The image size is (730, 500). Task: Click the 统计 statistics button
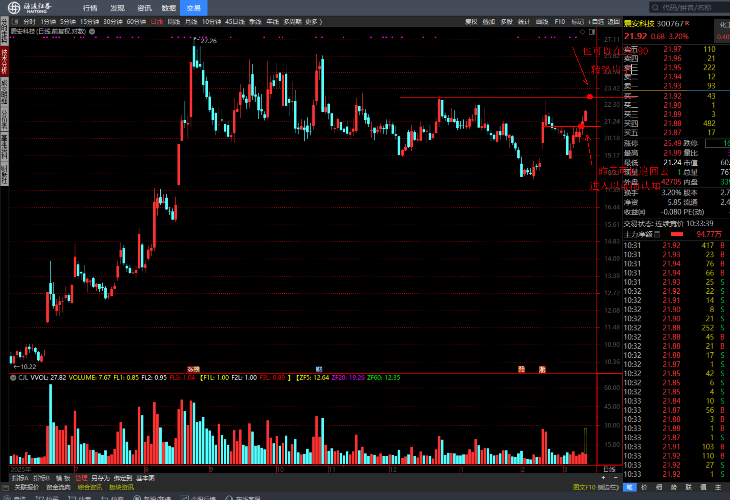[x=524, y=22]
